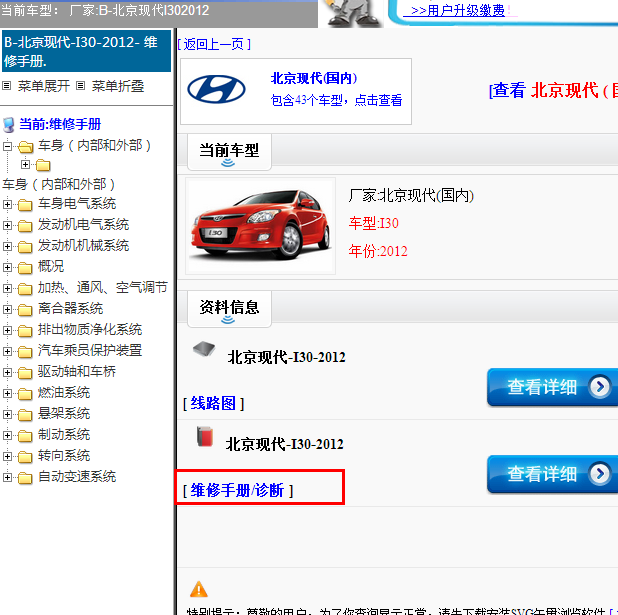Click the computer icon beside 当前:维修手册

(9, 125)
